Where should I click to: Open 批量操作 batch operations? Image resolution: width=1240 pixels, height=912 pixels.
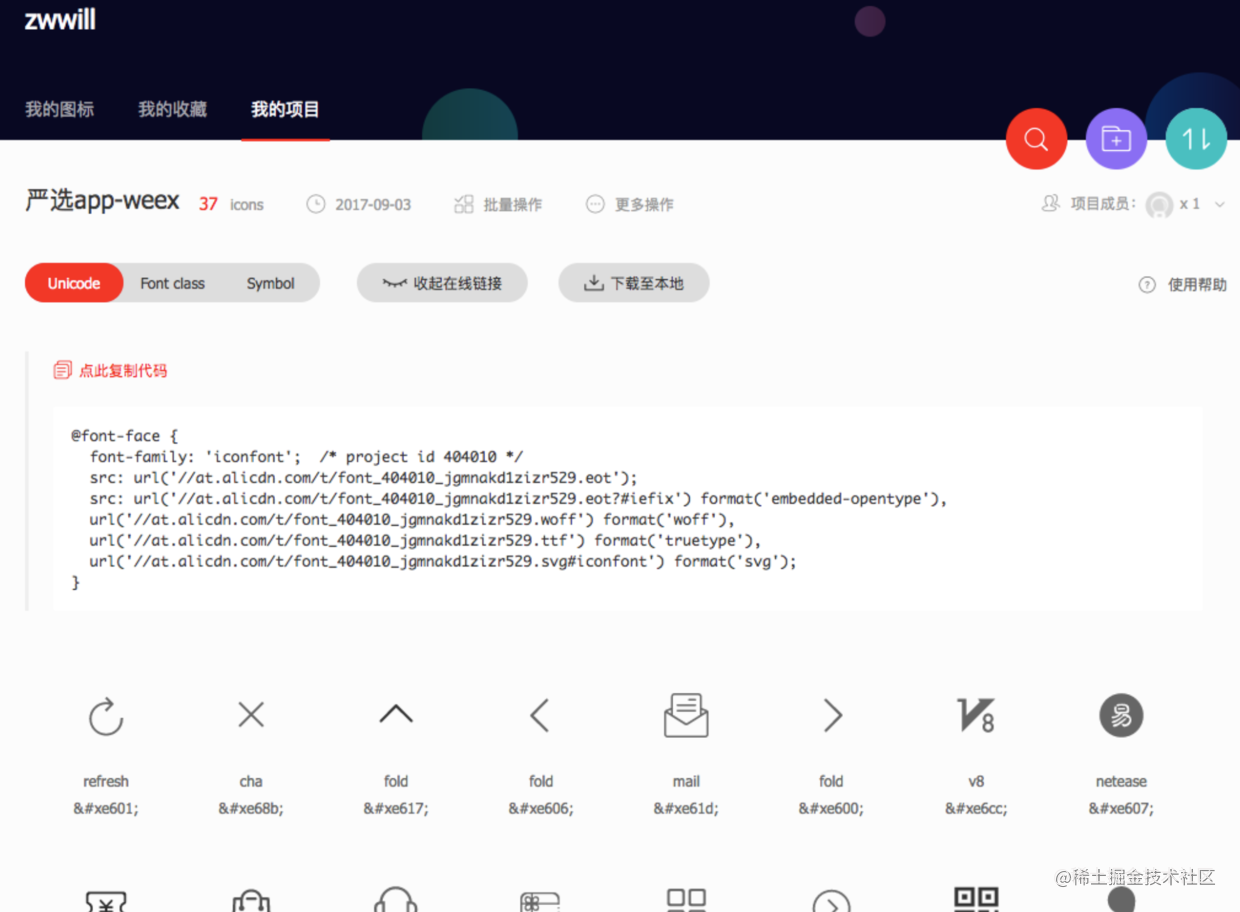(498, 204)
